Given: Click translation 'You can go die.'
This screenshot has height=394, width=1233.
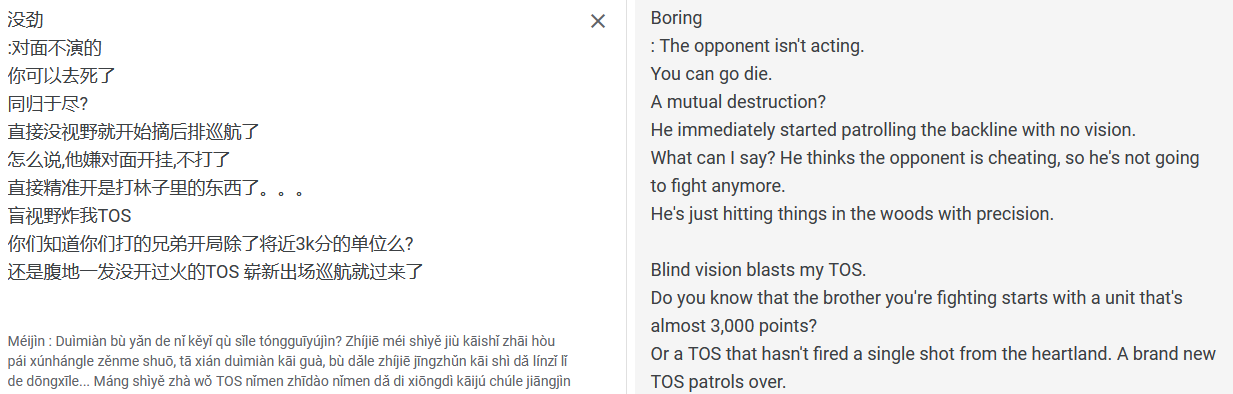Looking at the screenshot, I should tap(711, 74).
